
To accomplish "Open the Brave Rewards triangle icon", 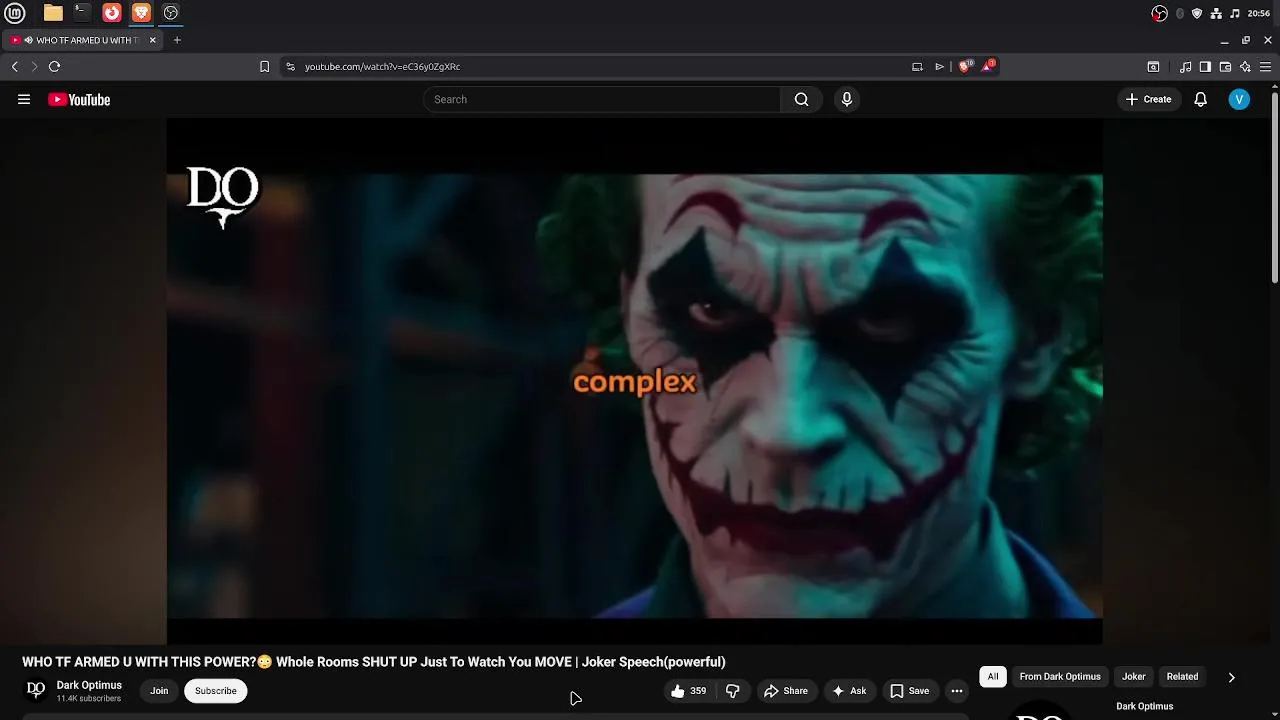I will click(988, 66).
